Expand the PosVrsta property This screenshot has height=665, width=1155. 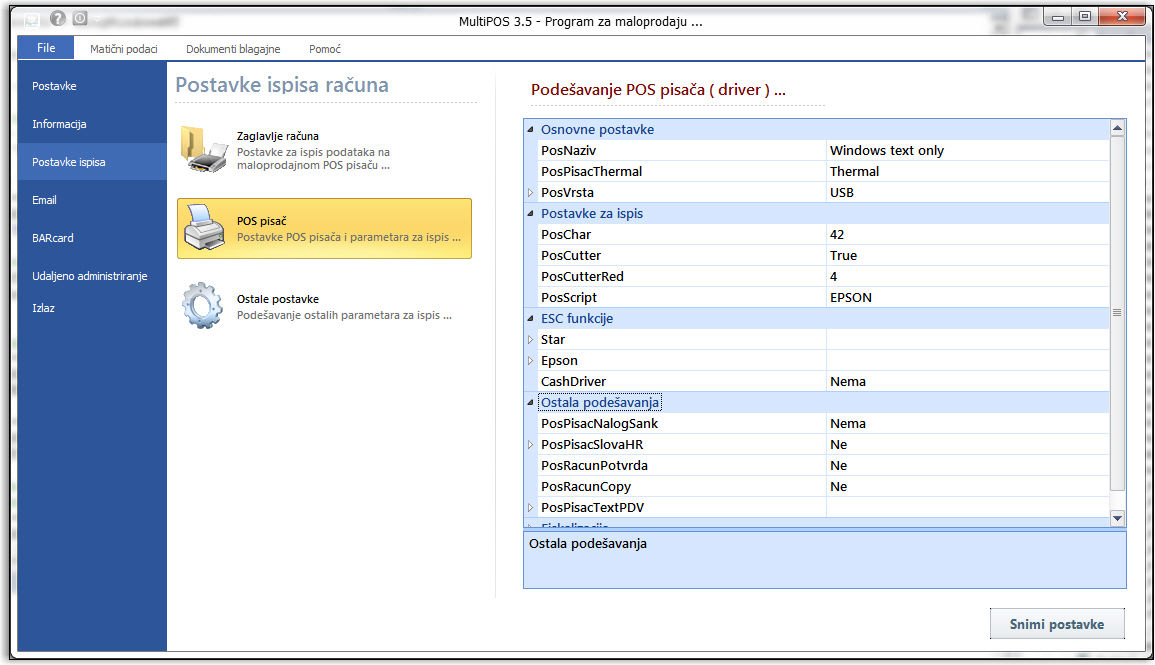tap(530, 193)
